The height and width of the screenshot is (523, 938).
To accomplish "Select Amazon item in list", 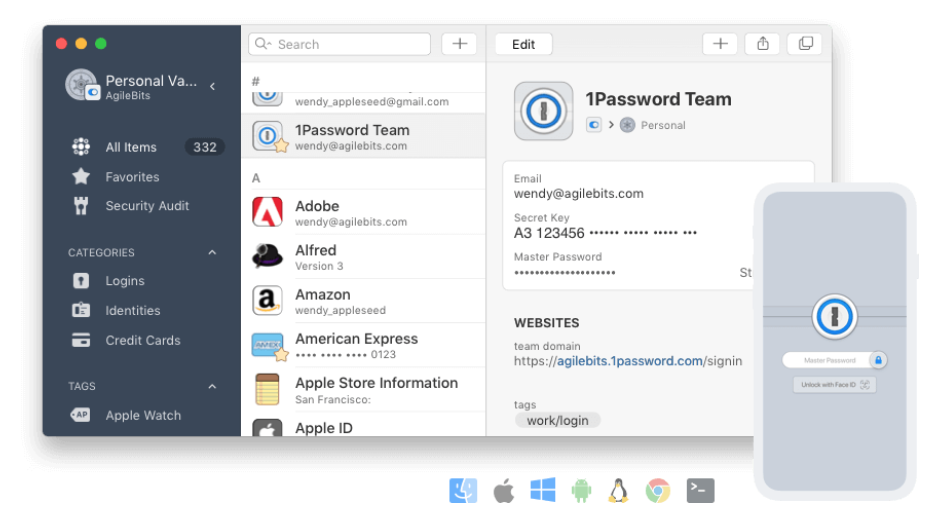I will (x=364, y=301).
